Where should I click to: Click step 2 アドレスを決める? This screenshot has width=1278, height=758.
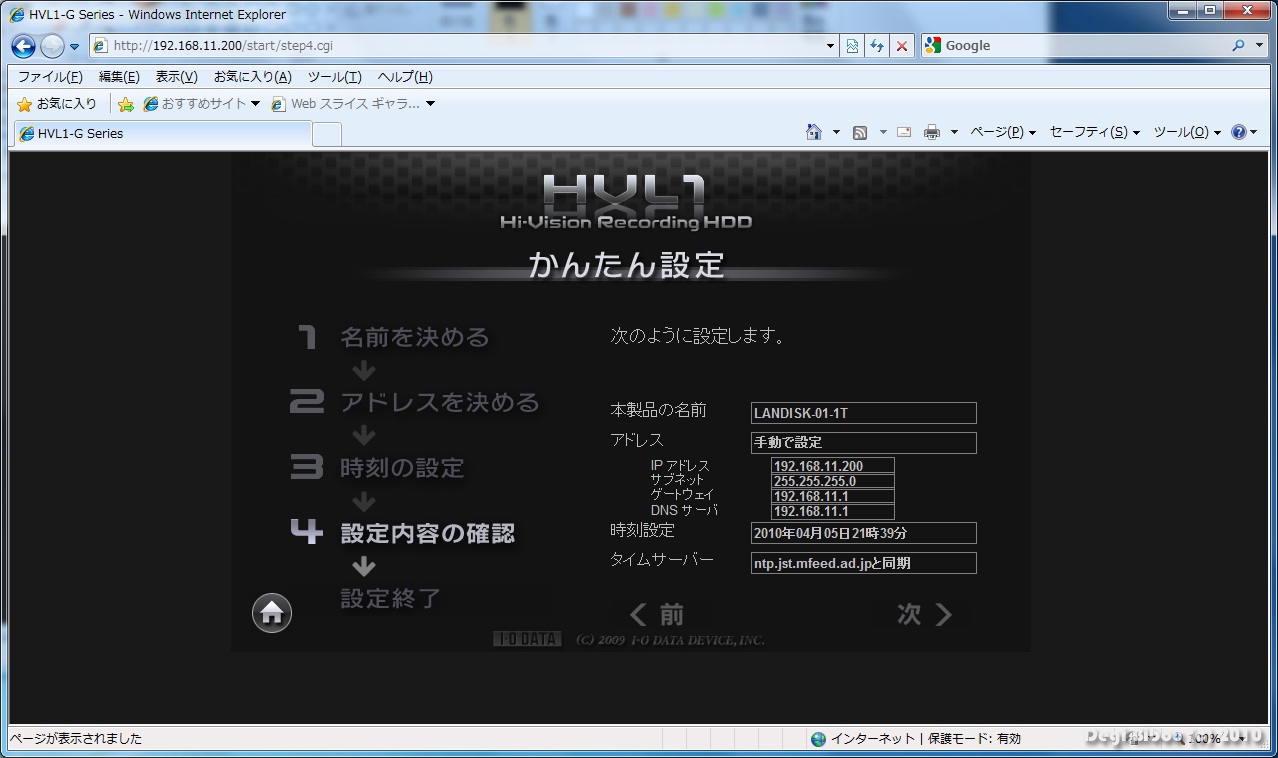click(414, 402)
